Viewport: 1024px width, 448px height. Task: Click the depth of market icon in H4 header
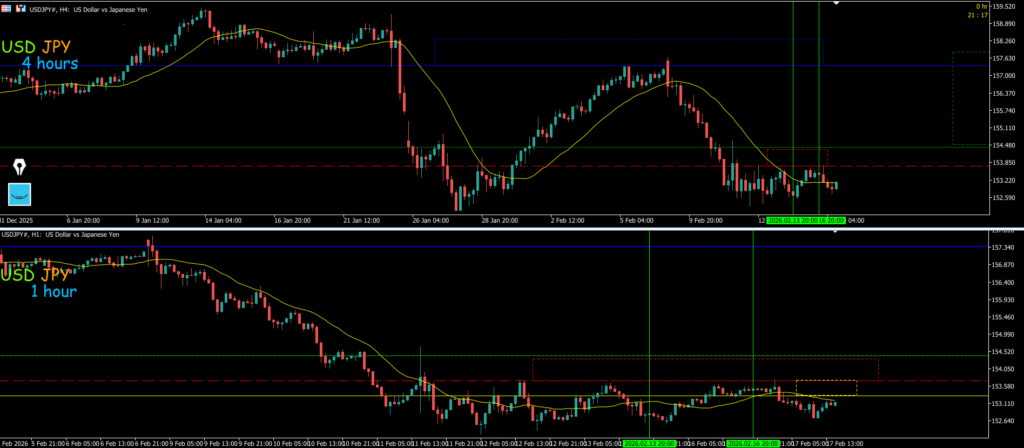[19, 10]
